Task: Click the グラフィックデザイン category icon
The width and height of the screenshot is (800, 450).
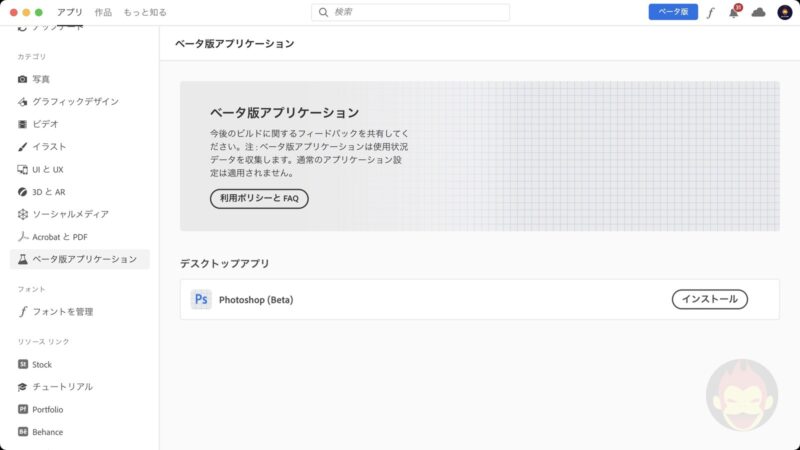Action: pos(22,102)
